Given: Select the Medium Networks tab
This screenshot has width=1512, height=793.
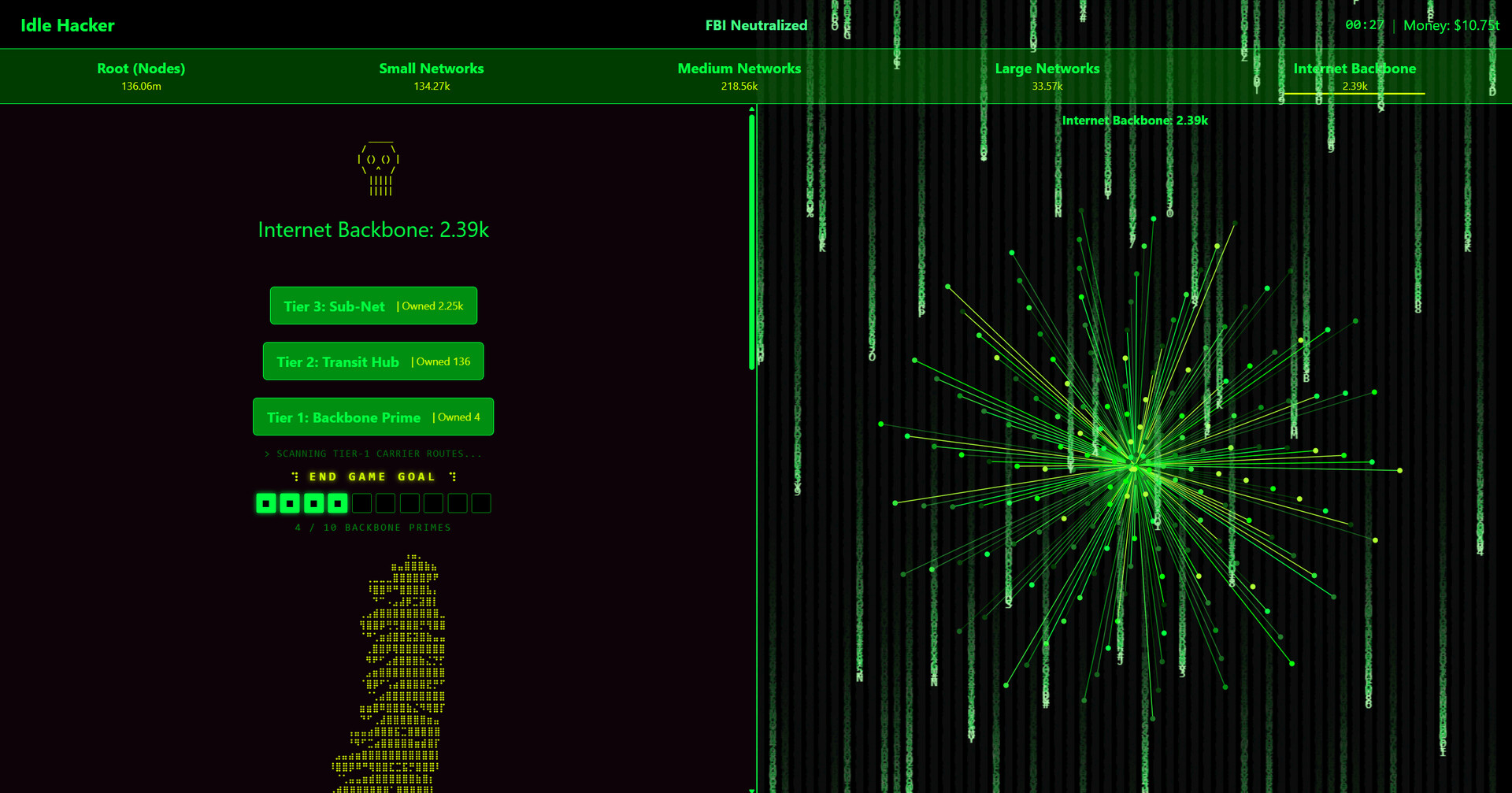Looking at the screenshot, I should (739, 76).
